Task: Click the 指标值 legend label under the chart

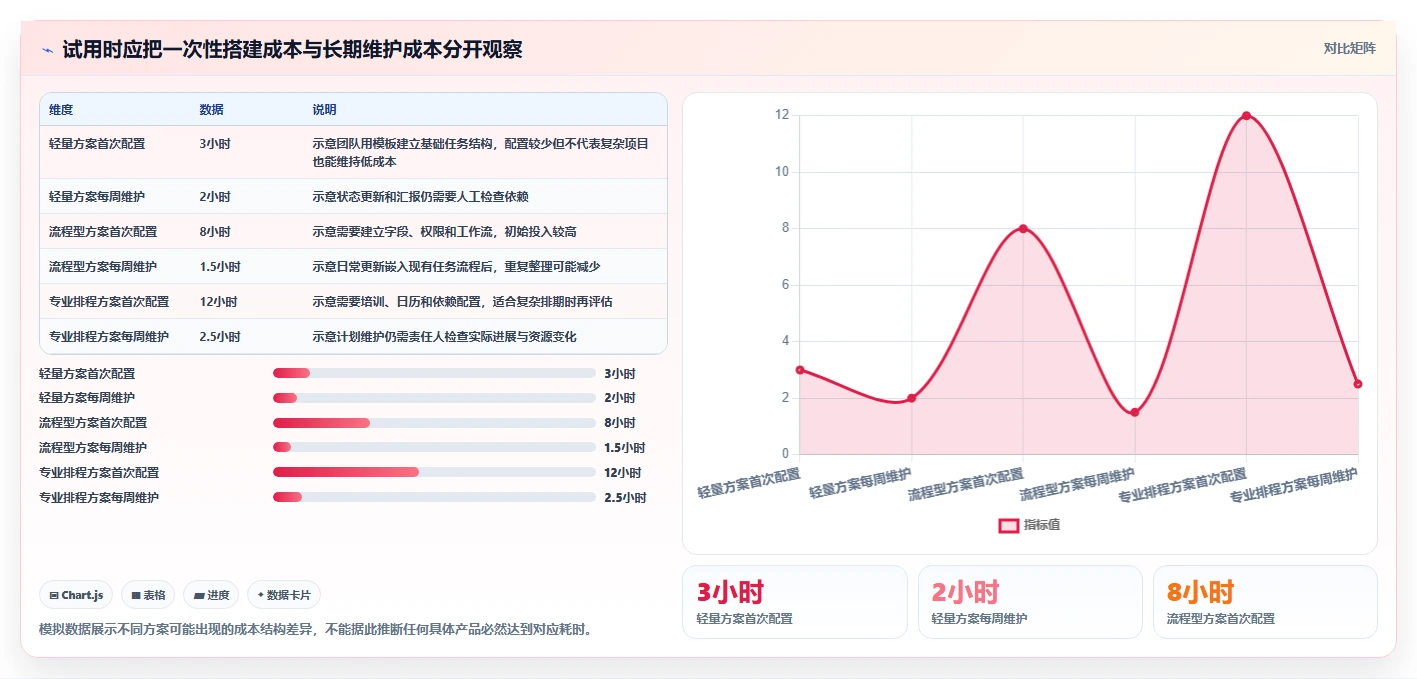Action: pos(1042,525)
